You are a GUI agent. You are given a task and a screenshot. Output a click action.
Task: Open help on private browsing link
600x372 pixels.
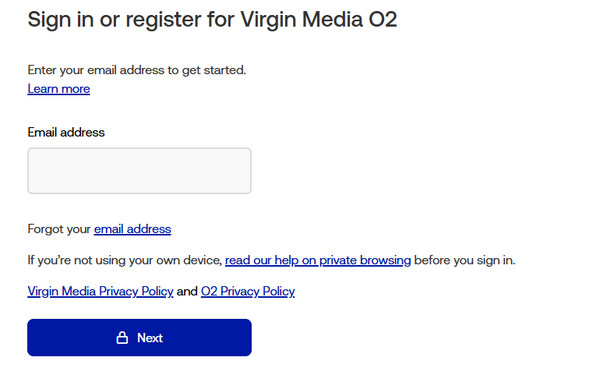click(x=318, y=260)
